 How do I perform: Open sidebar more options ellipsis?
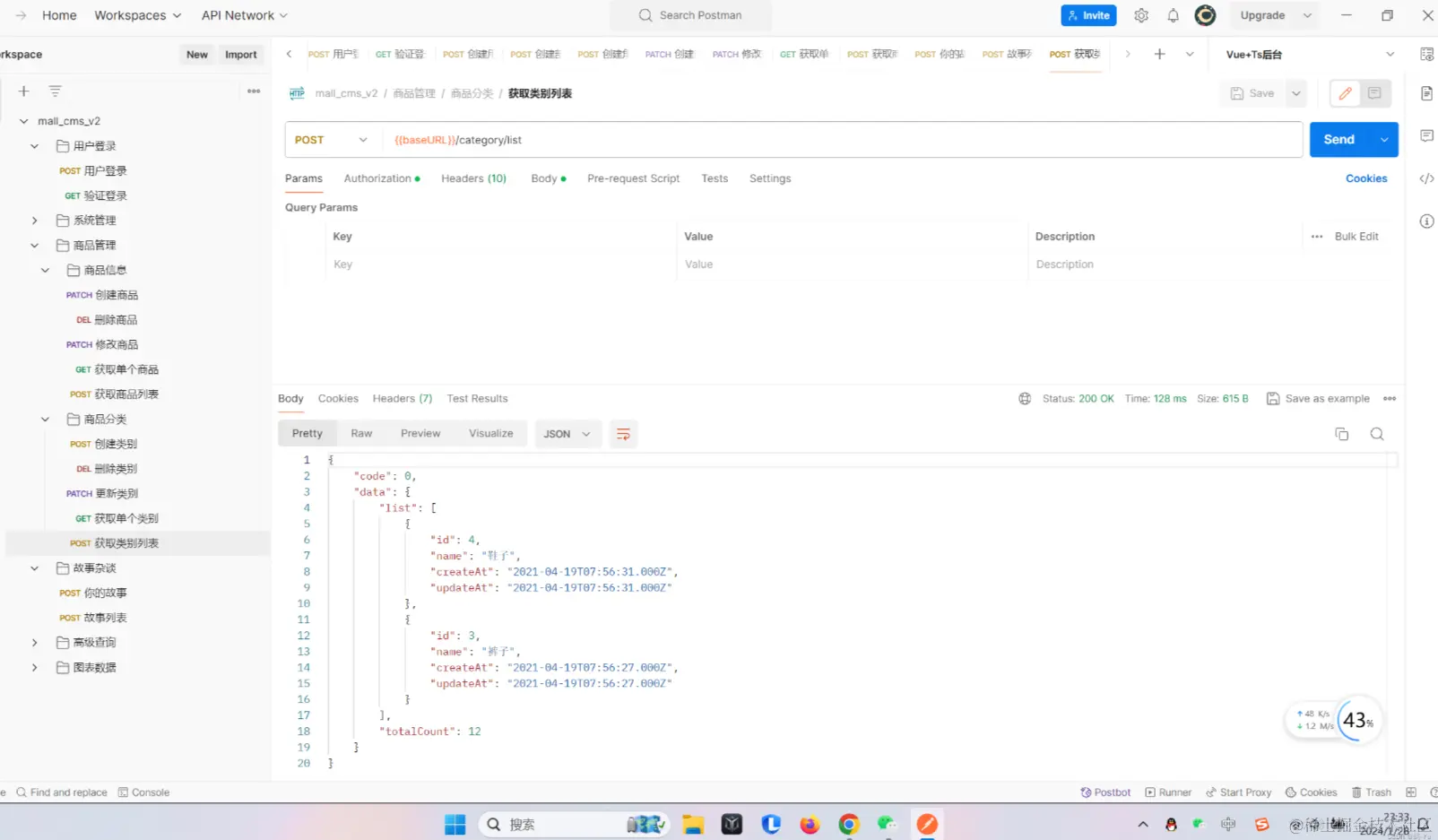254,91
